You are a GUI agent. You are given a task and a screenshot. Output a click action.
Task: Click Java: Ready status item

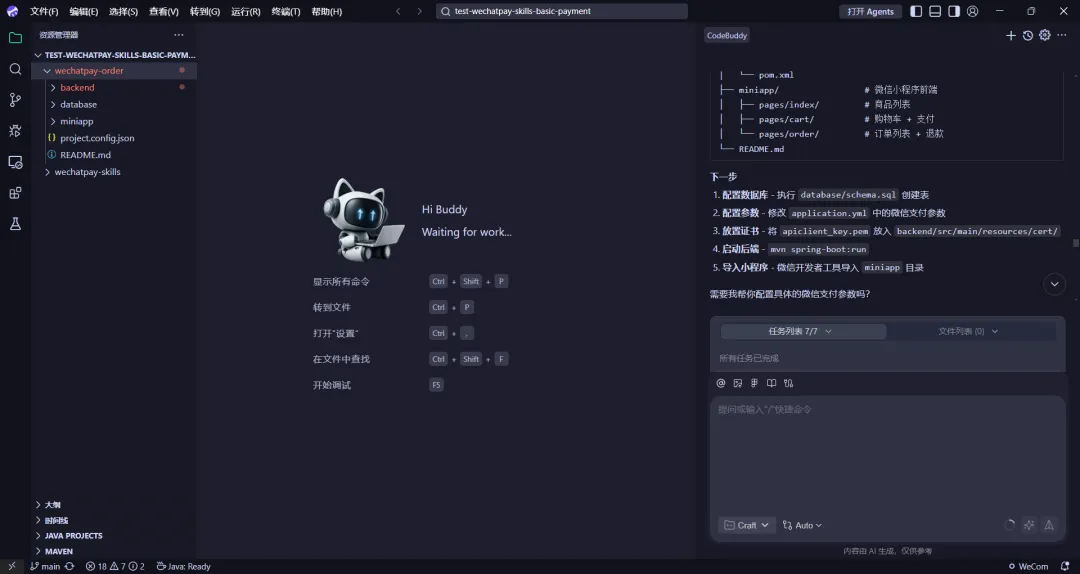(183, 566)
